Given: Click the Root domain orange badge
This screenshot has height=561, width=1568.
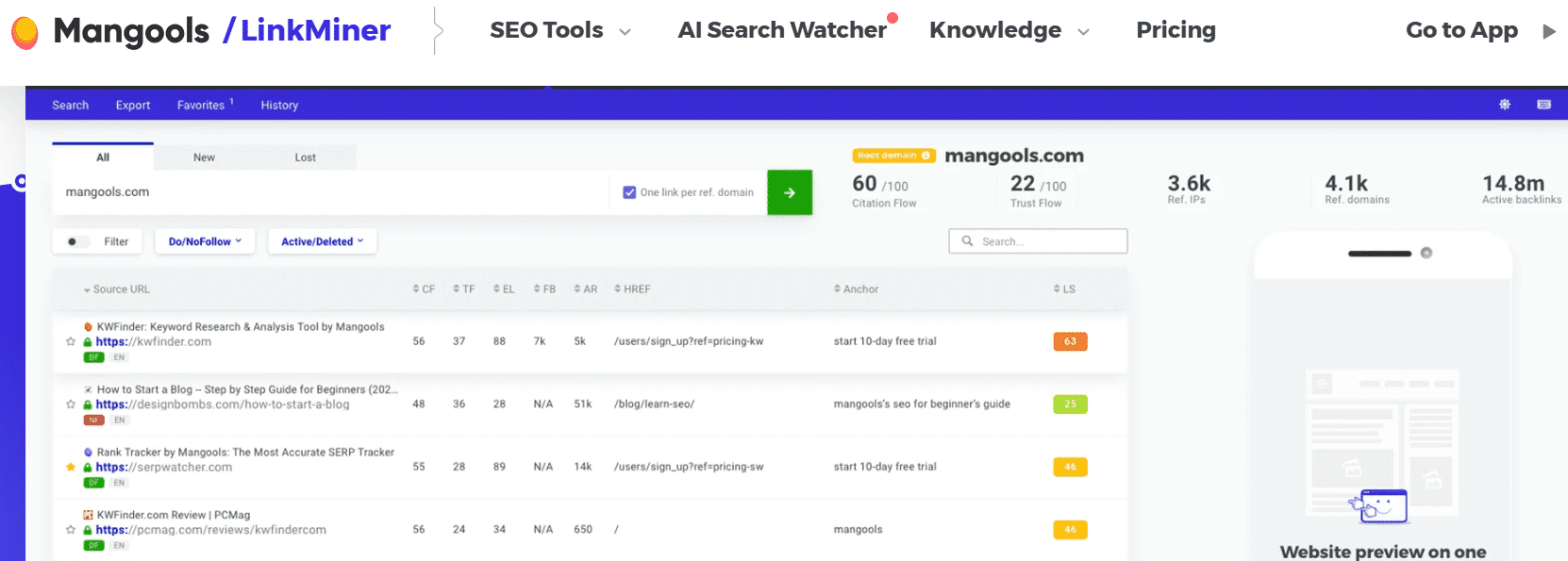Looking at the screenshot, I should click(x=893, y=156).
